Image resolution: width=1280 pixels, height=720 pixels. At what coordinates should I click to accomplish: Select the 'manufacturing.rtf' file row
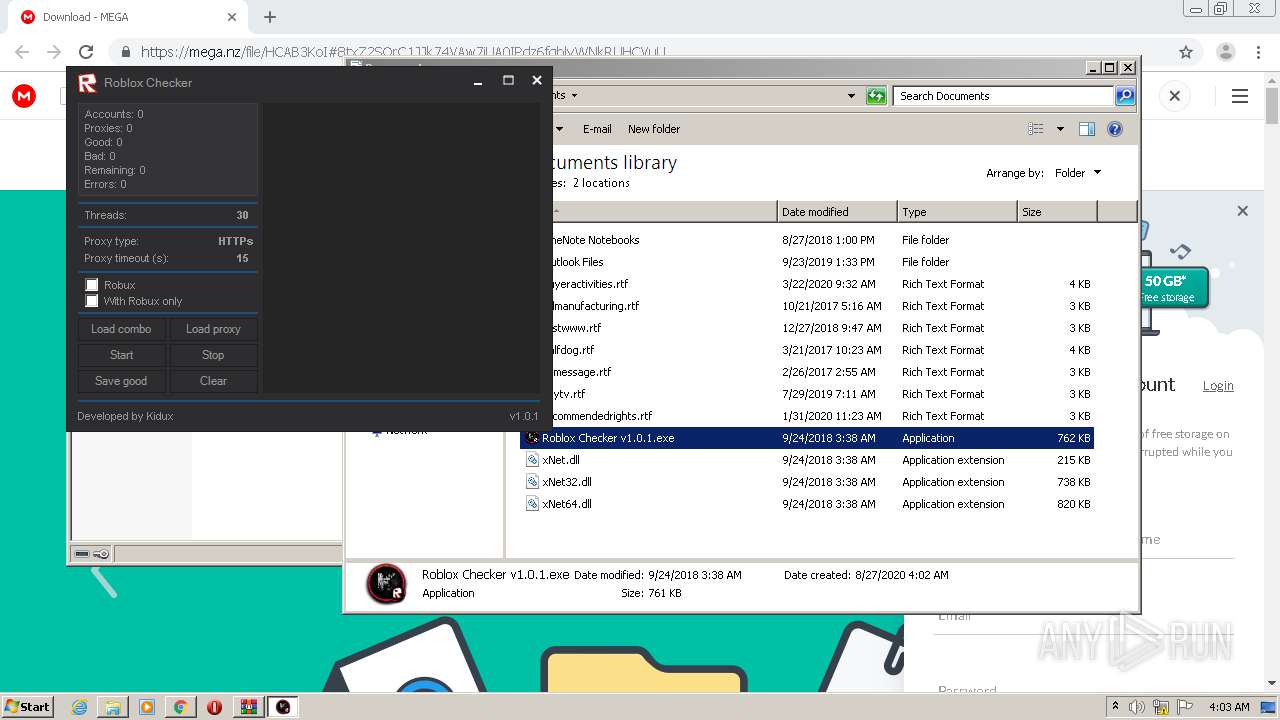point(807,306)
